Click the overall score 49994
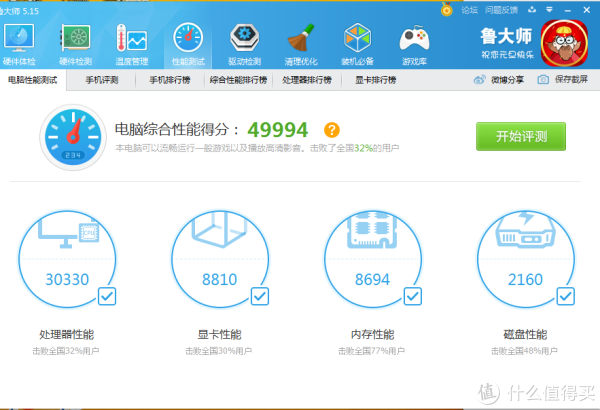Image resolution: width=600 pixels, height=410 pixels. 278,130
